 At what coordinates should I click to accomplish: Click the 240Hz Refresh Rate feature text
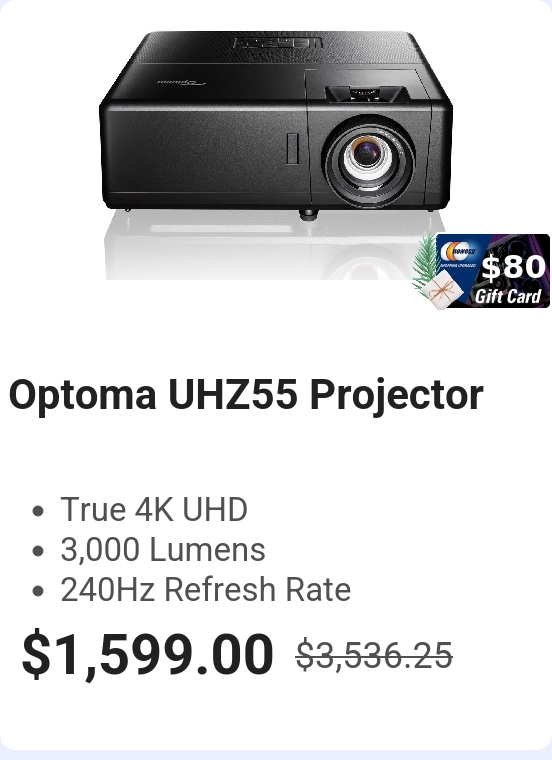click(x=205, y=589)
